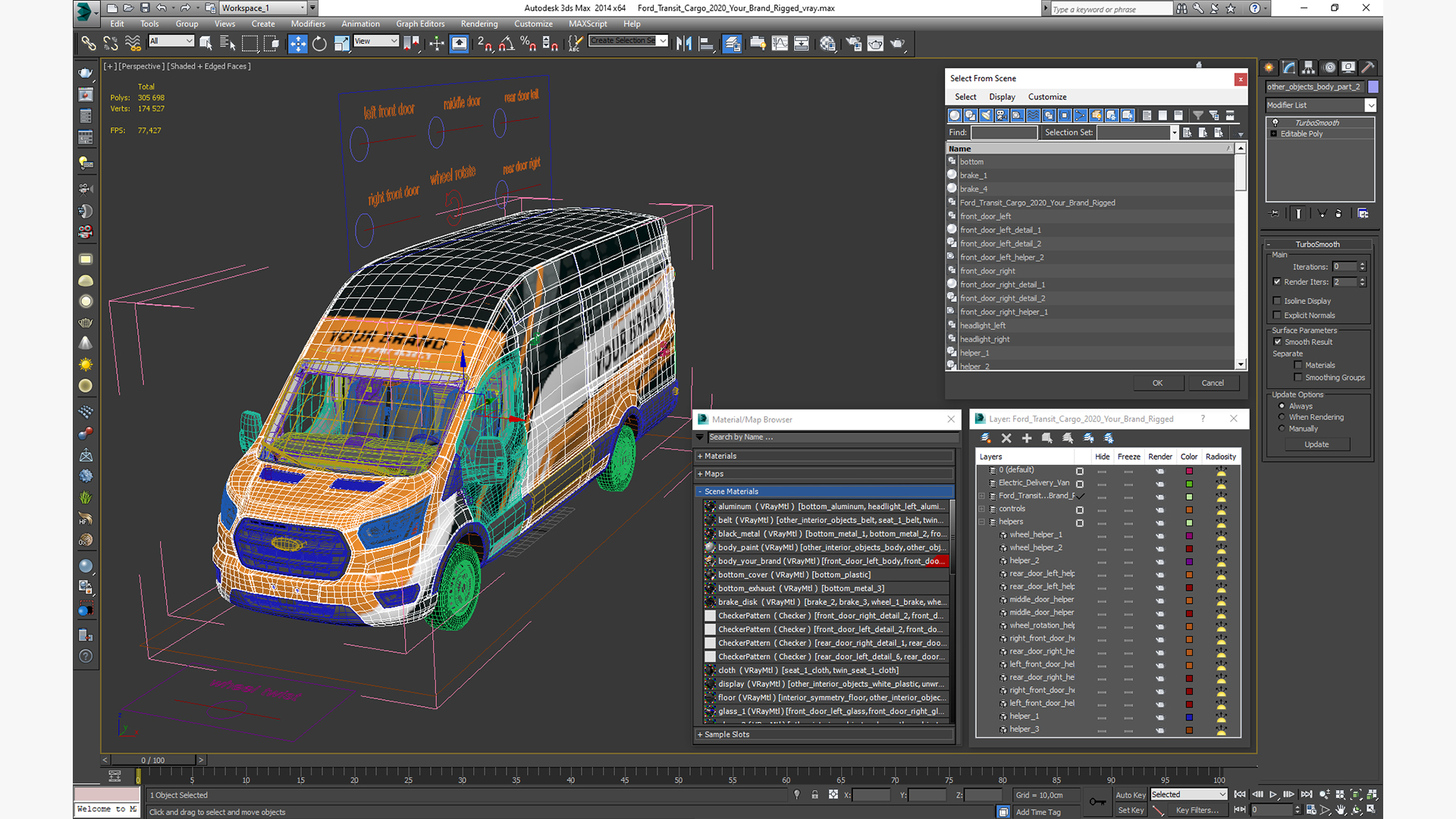This screenshot has height=819, width=1456.
Task: Click Search by Name field in Material Browser
Action: click(x=832, y=438)
